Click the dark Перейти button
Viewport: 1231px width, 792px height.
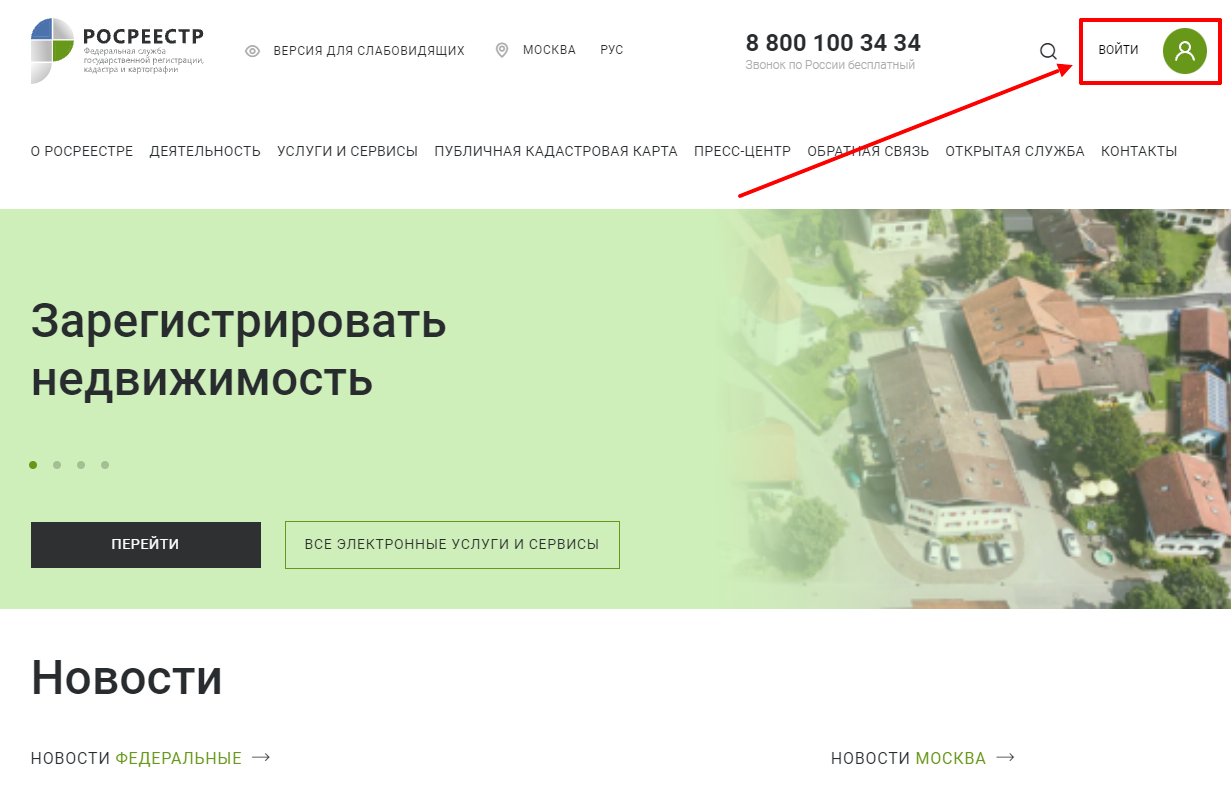point(146,545)
